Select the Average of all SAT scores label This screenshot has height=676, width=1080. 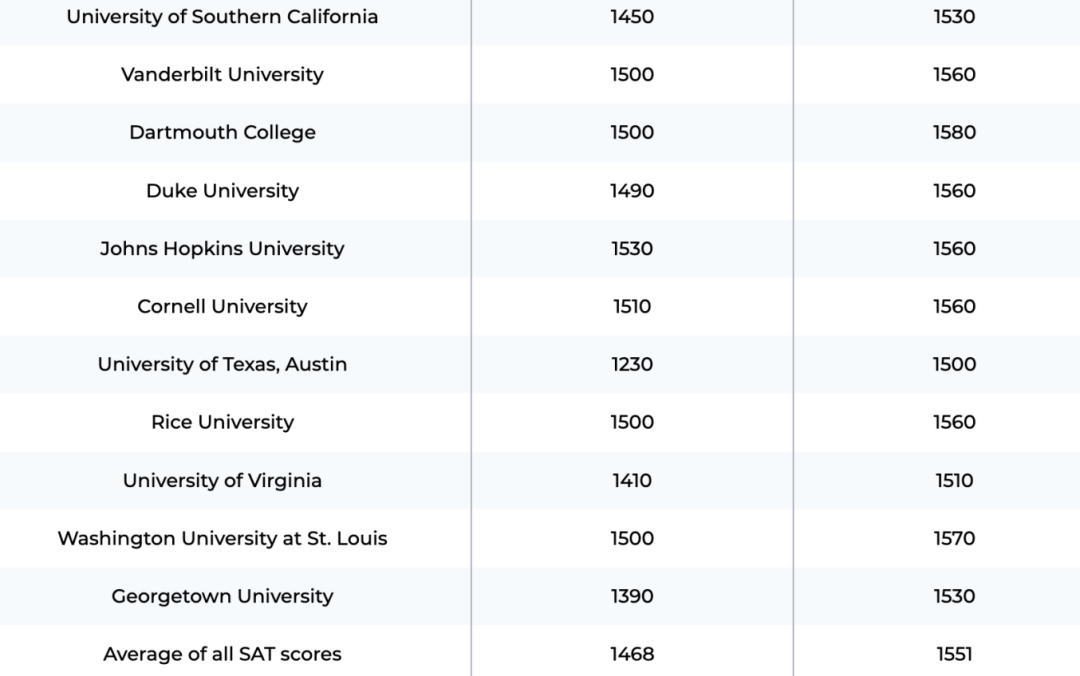pyautogui.click(x=222, y=655)
